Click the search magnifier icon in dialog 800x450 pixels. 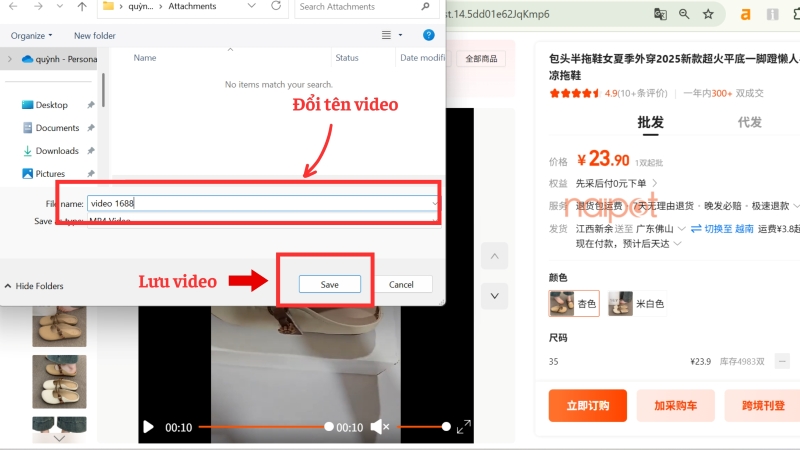(426, 6)
